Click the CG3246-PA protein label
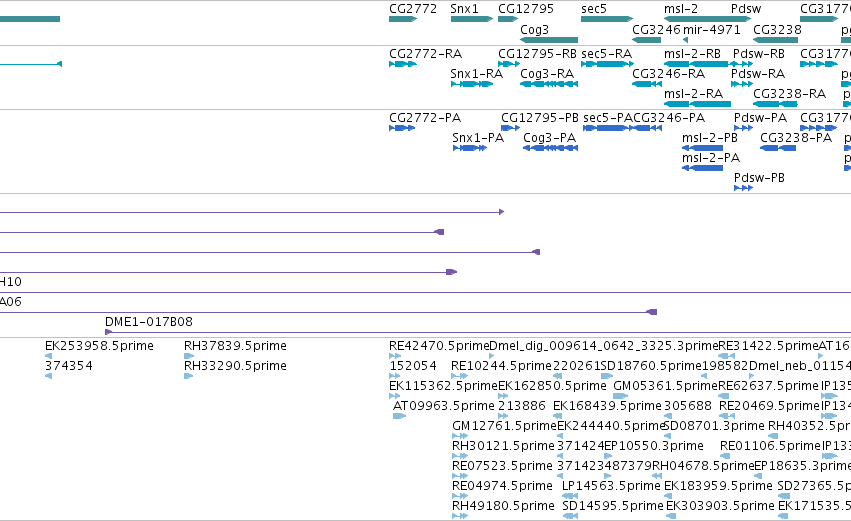The height and width of the screenshot is (521, 851). click(x=669, y=118)
